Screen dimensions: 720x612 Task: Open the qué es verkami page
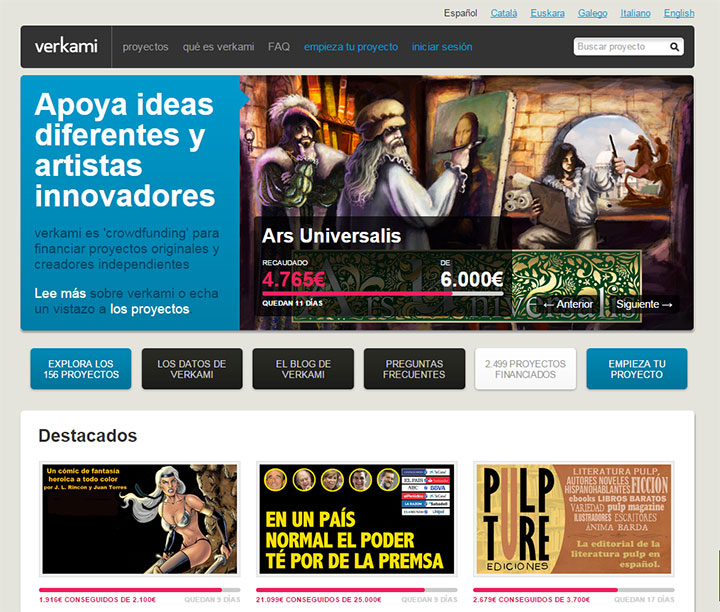[218, 47]
